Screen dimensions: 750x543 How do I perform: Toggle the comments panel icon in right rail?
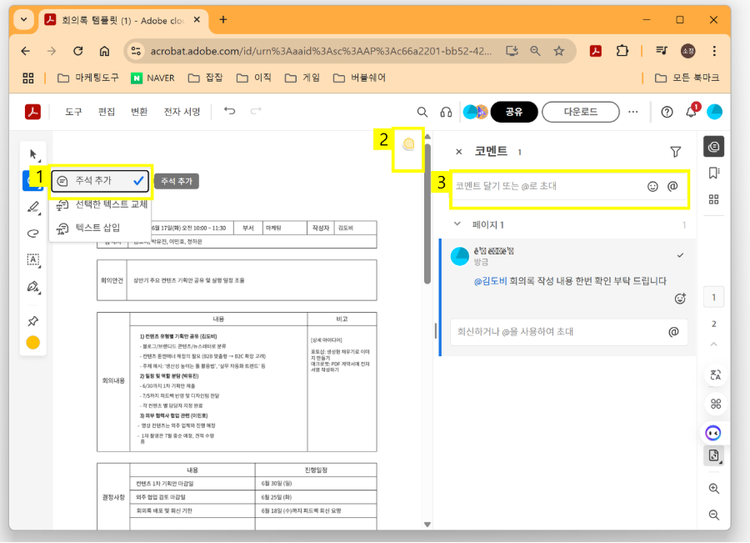click(713, 146)
